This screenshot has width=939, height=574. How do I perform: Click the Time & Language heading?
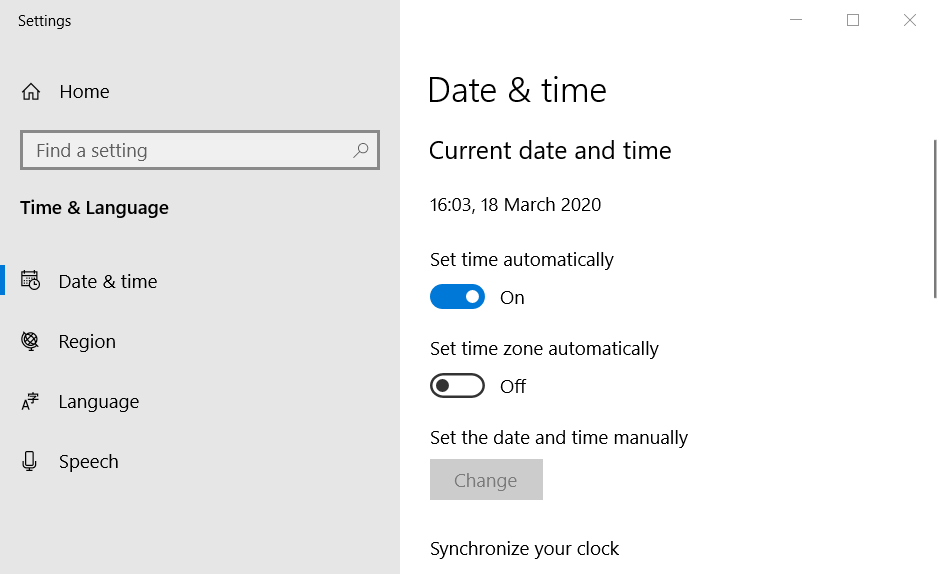click(94, 208)
